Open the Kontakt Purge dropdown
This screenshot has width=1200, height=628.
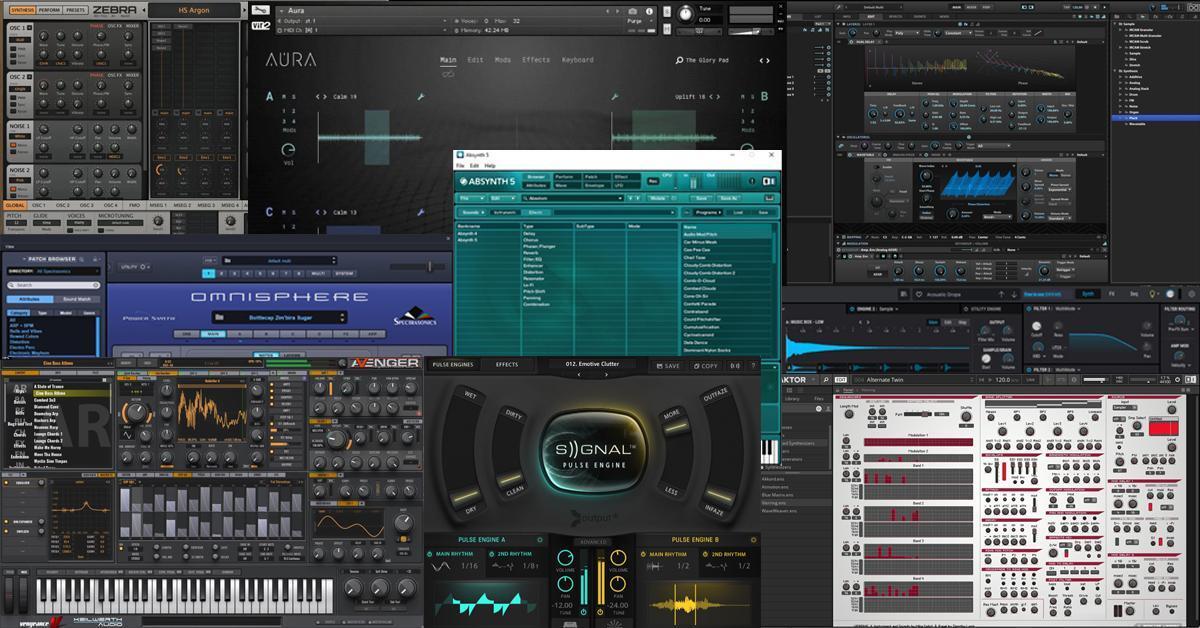pyautogui.click(x=638, y=22)
